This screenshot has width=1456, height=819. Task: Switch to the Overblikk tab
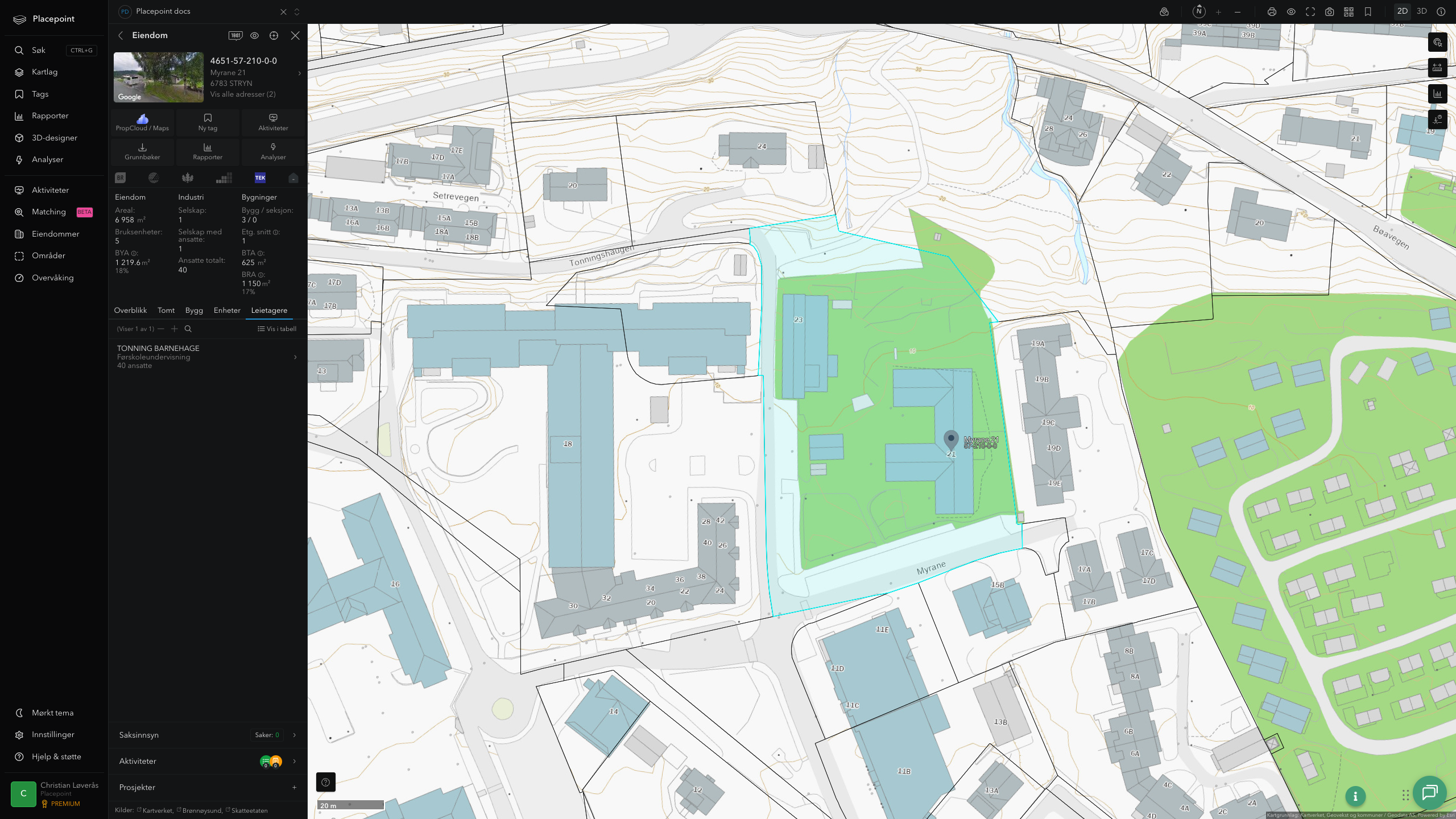click(130, 311)
